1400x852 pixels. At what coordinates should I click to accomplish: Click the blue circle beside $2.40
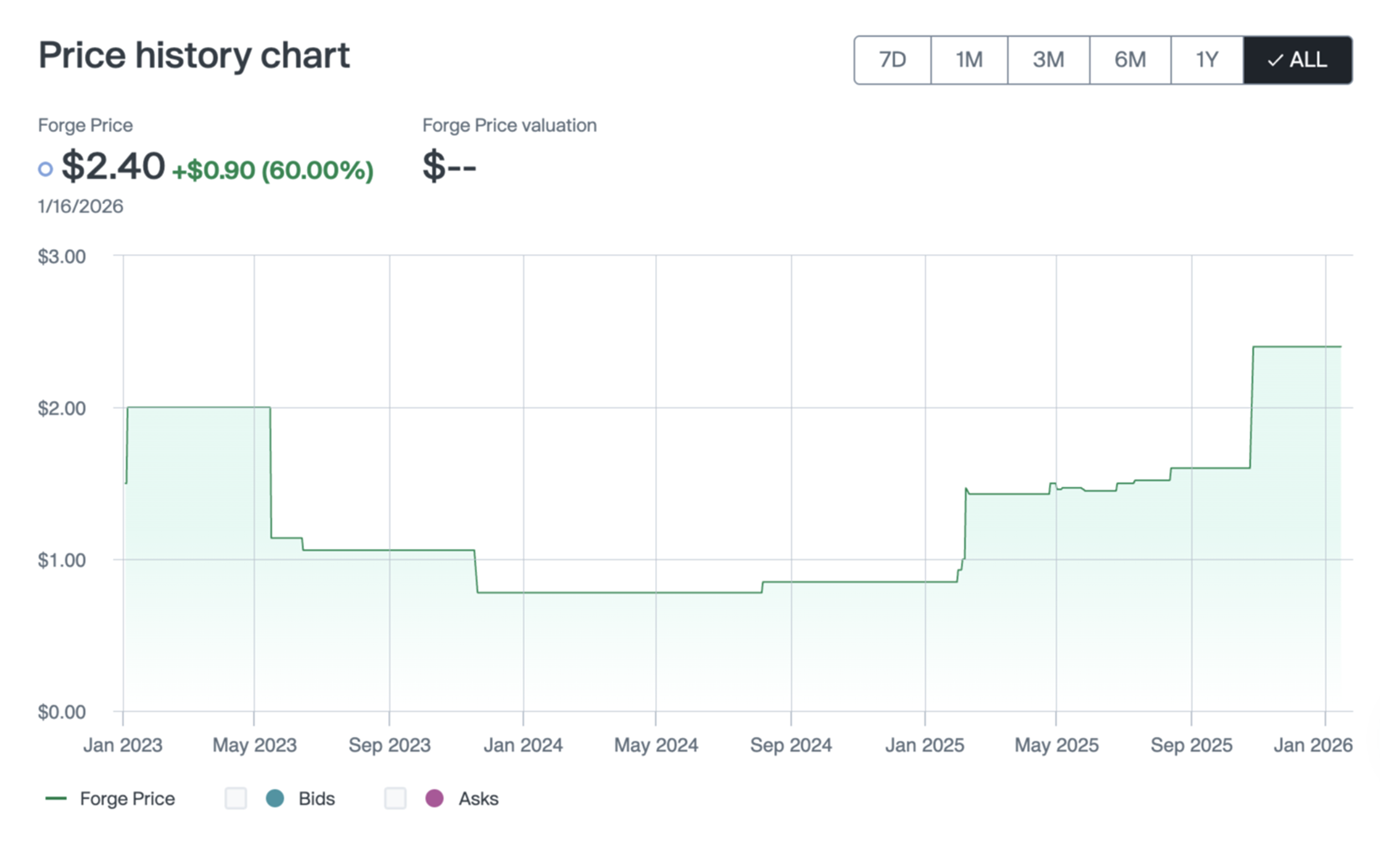(x=45, y=169)
